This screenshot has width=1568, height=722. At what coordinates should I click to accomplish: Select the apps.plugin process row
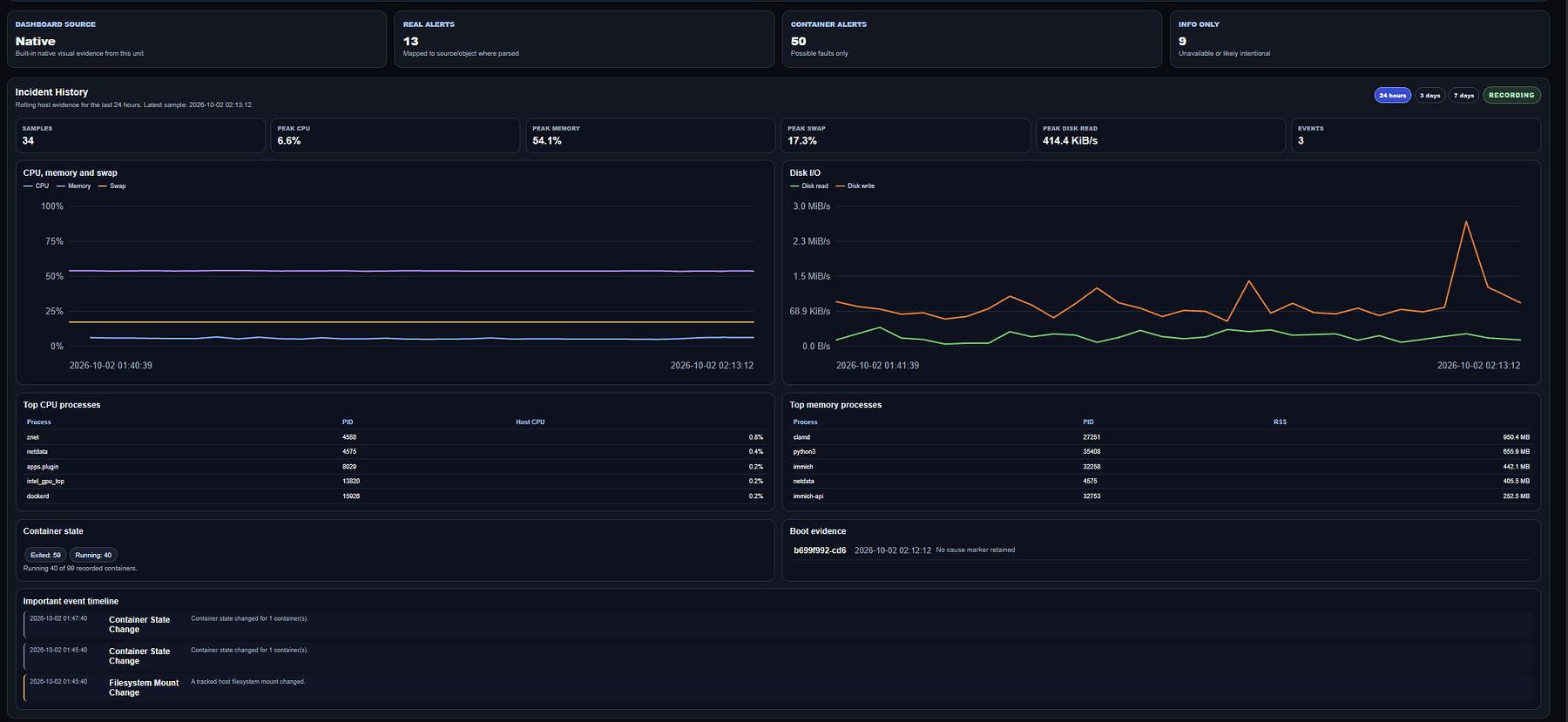coord(395,467)
